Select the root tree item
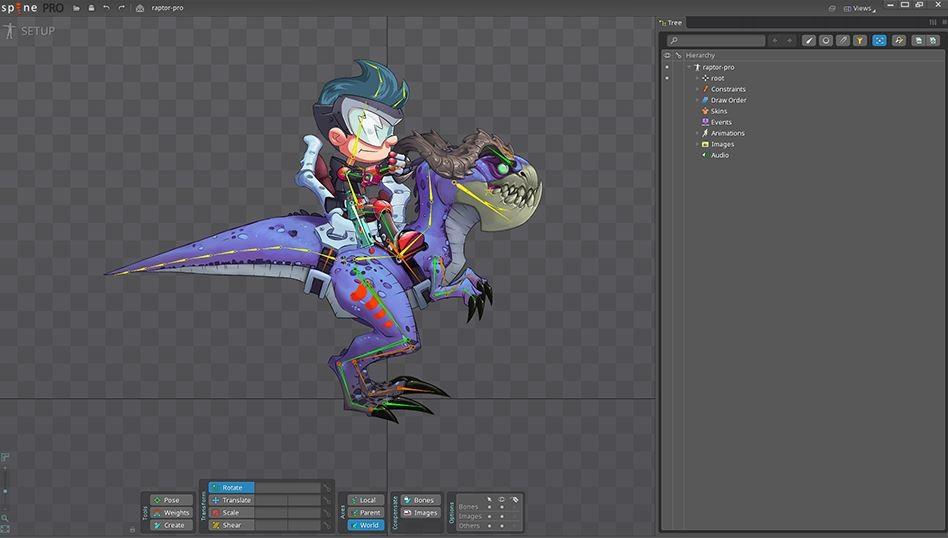This screenshot has height=538, width=948. (x=717, y=78)
